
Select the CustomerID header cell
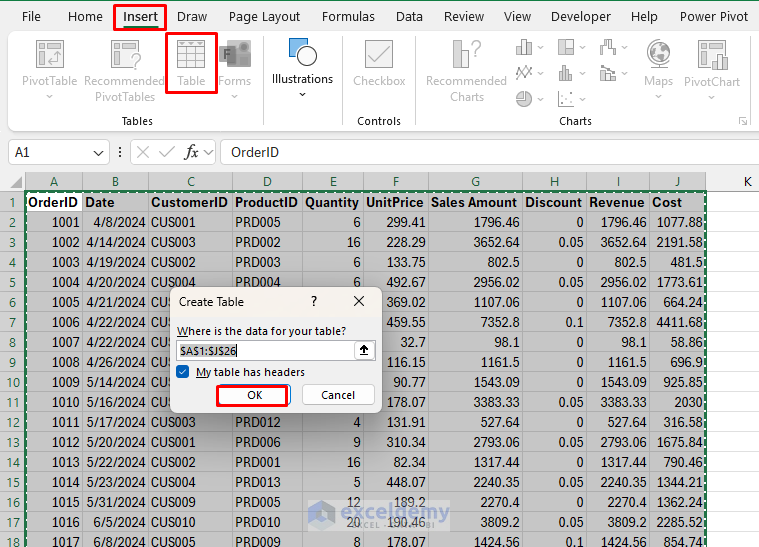click(190, 202)
